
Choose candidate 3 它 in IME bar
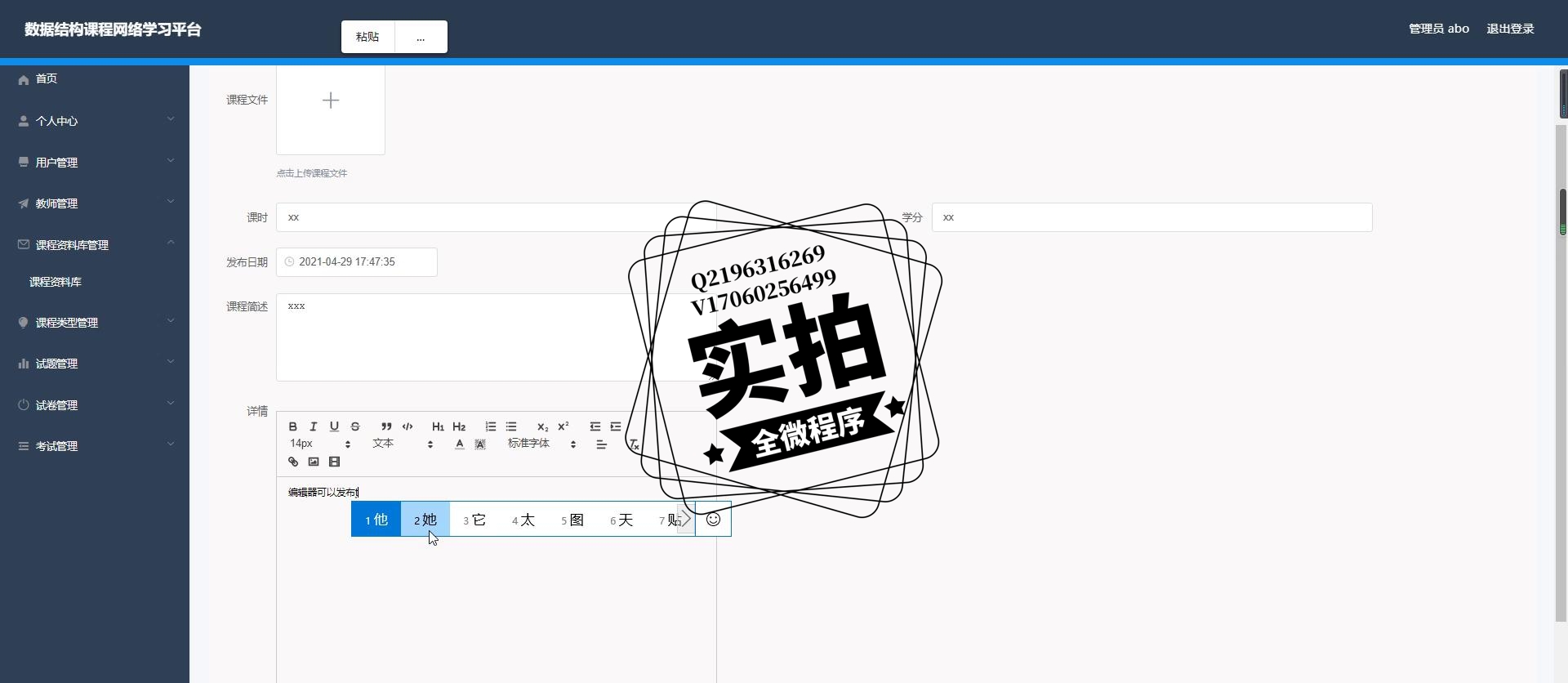(x=474, y=520)
